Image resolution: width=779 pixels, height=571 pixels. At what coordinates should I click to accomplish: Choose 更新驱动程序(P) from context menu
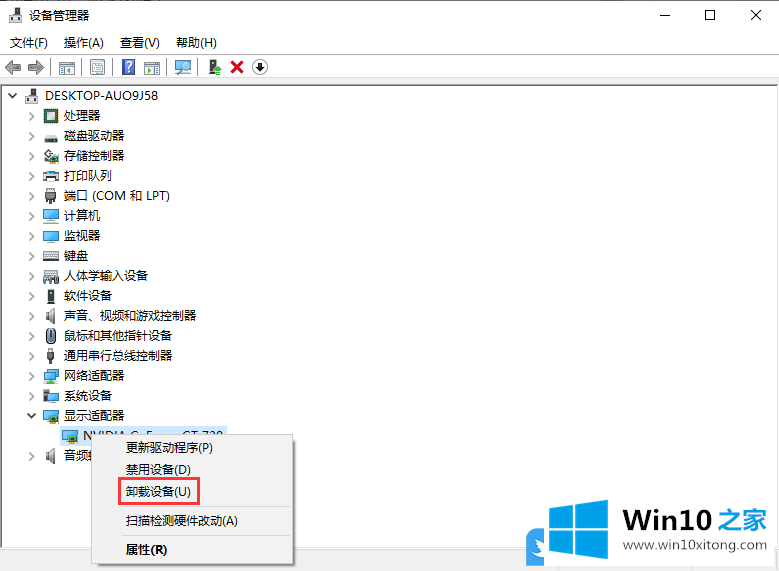(193, 448)
